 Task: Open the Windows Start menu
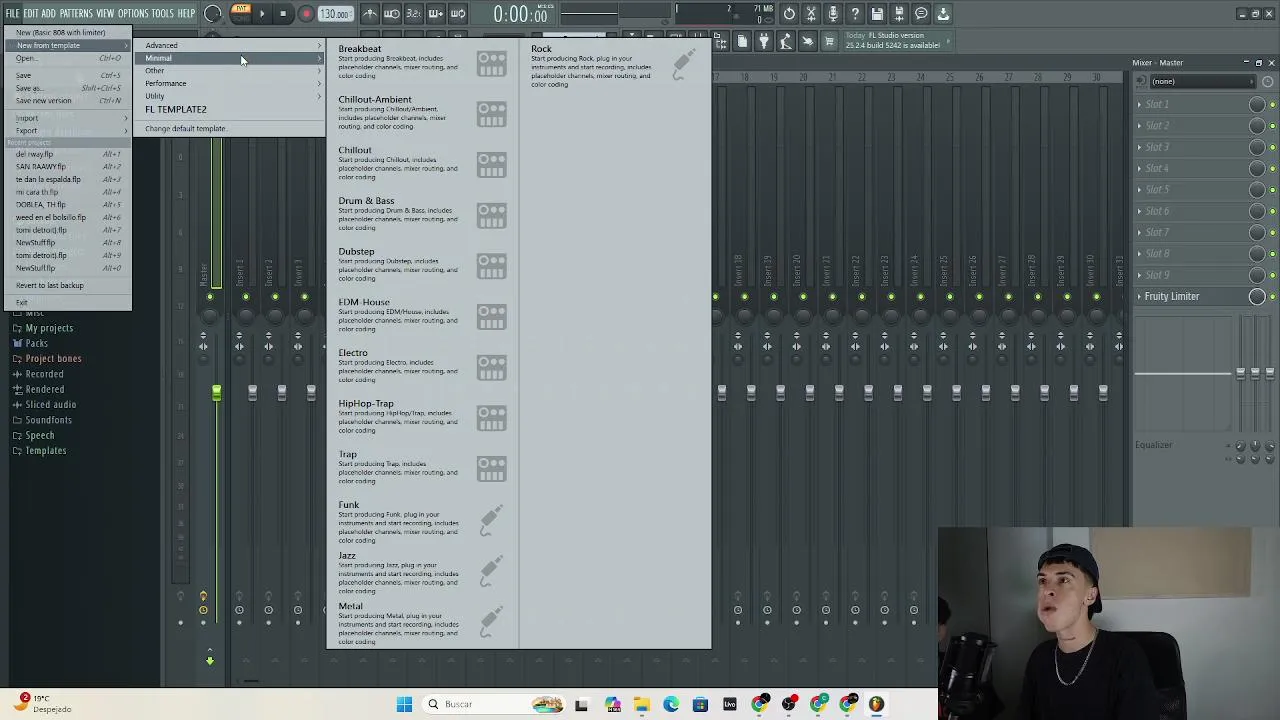[x=404, y=704]
